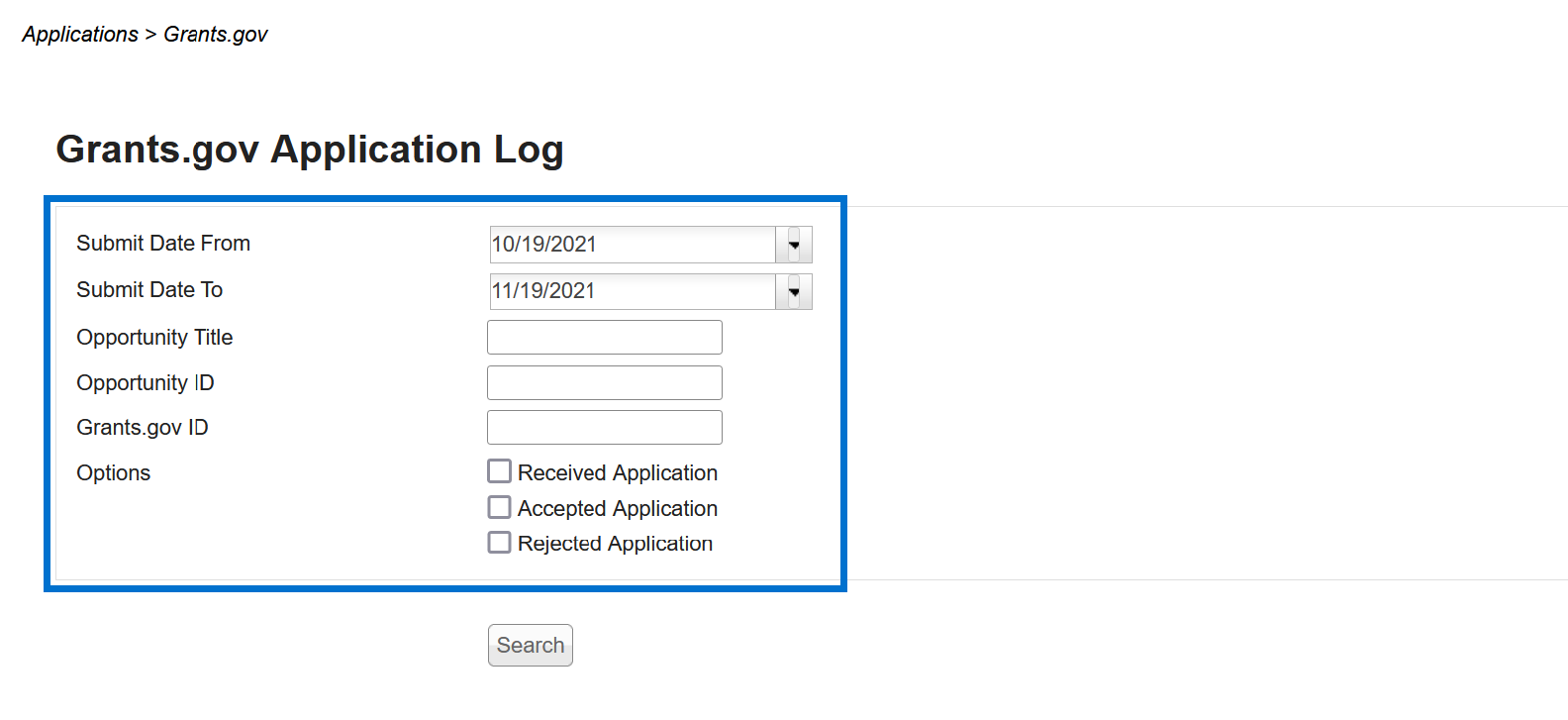Go to Applications in the breadcrumb

tap(80, 34)
